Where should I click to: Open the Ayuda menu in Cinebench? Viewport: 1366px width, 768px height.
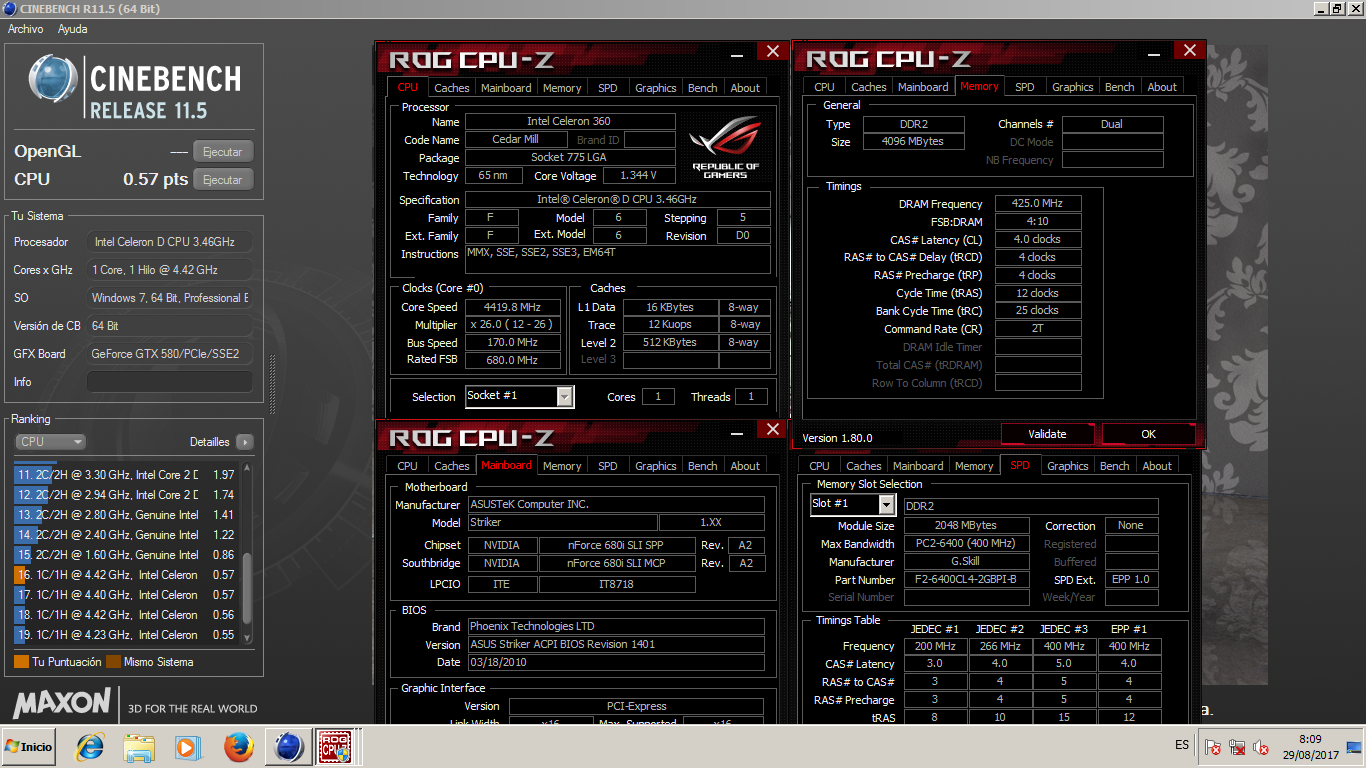[x=72, y=29]
